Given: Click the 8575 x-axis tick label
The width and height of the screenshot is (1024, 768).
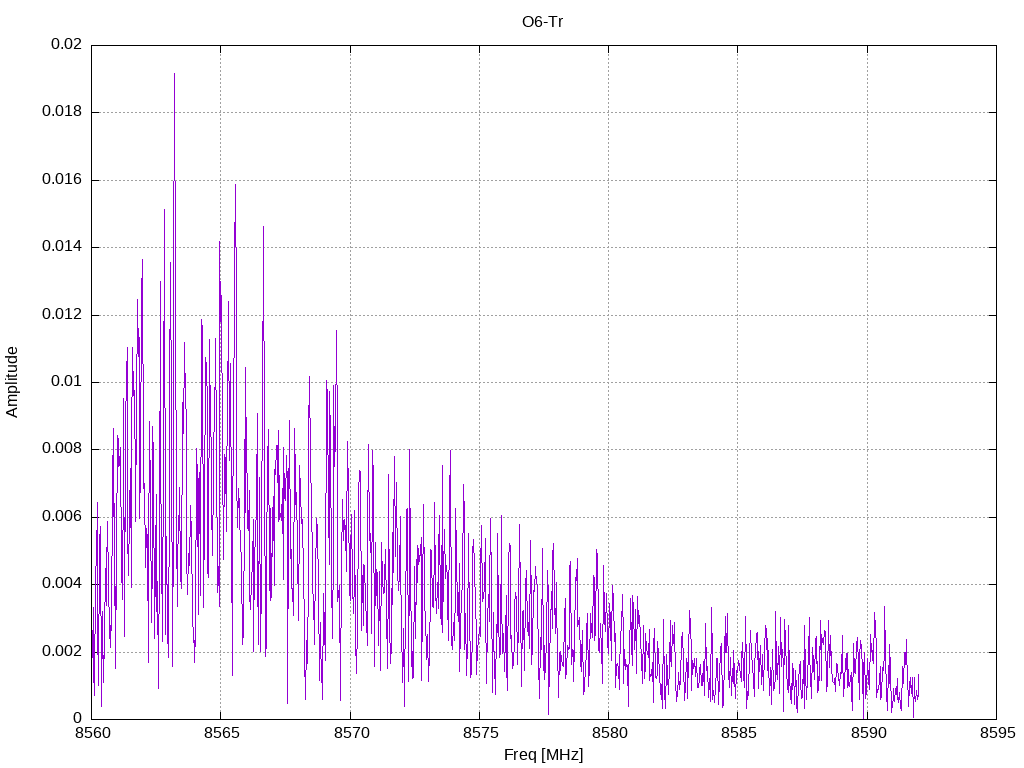Looking at the screenshot, I should 481,733.
